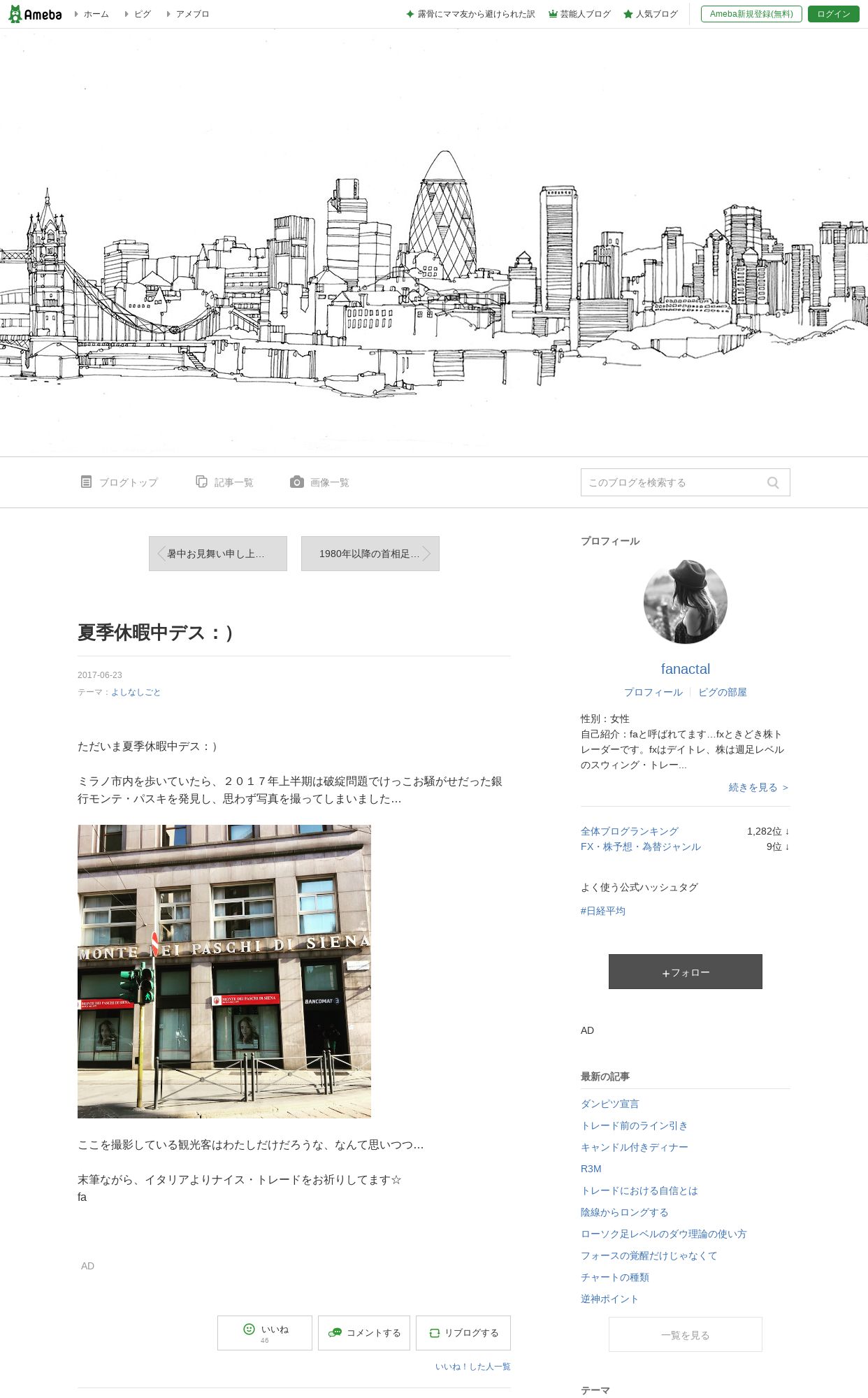Open the #日経平均 hashtag
Image resolution: width=868 pixels, height=1398 pixels.
click(x=603, y=911)
